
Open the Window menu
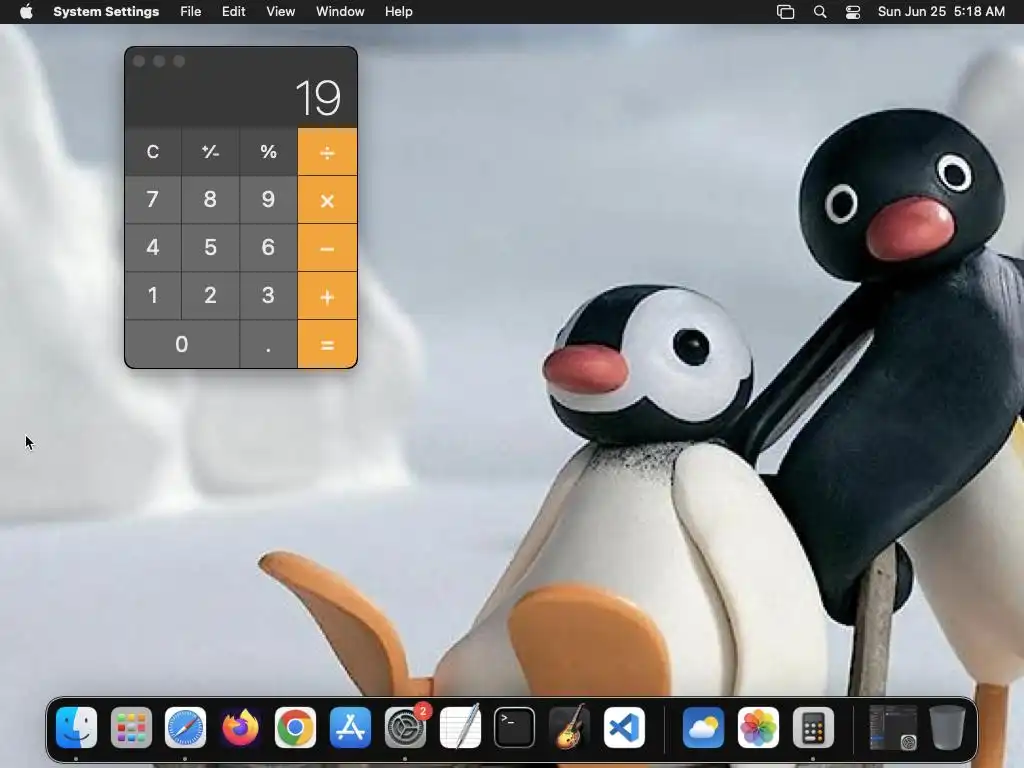(x=340, y=12)
